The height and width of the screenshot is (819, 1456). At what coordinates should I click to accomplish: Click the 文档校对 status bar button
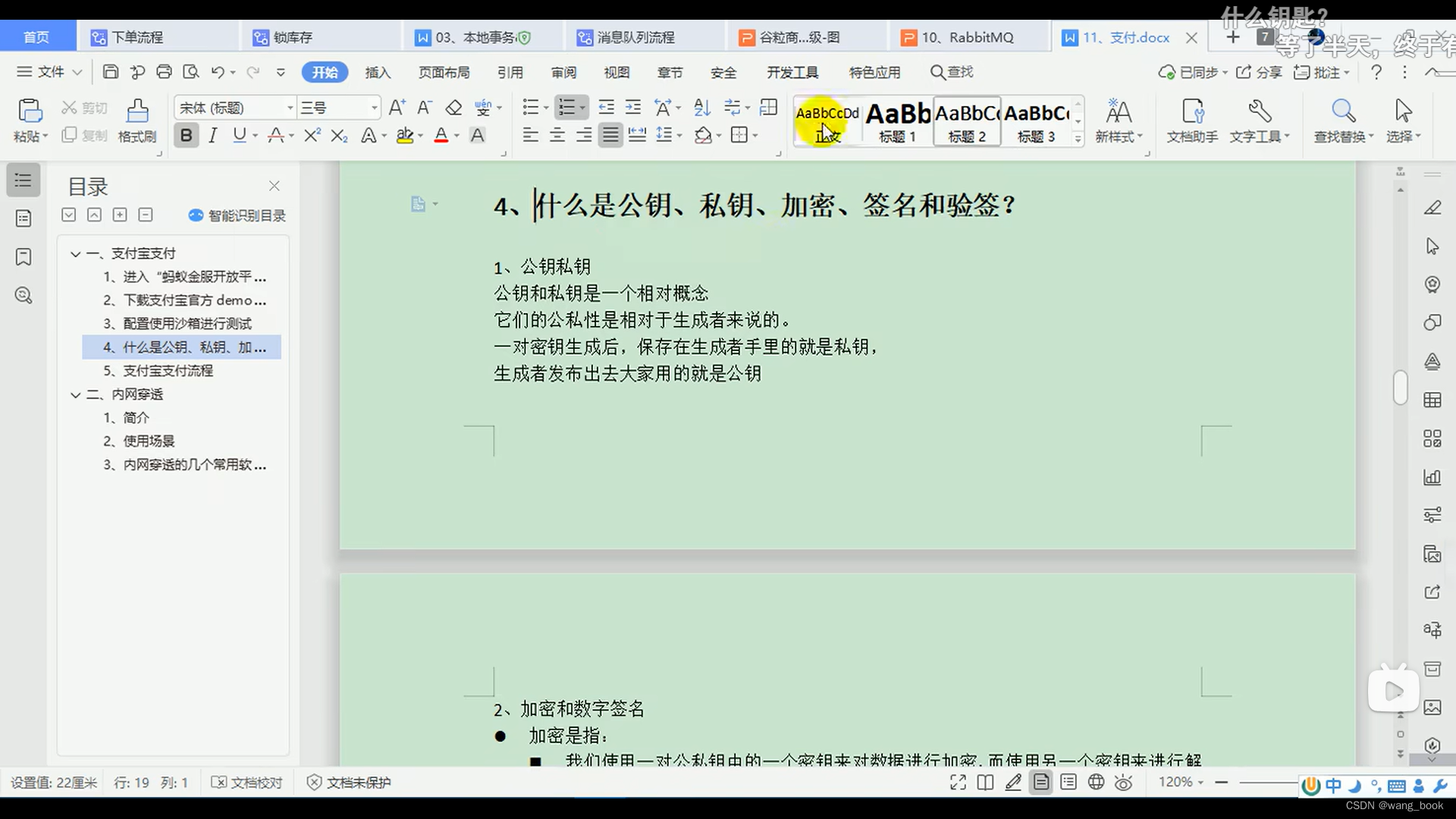coord(247,783)
